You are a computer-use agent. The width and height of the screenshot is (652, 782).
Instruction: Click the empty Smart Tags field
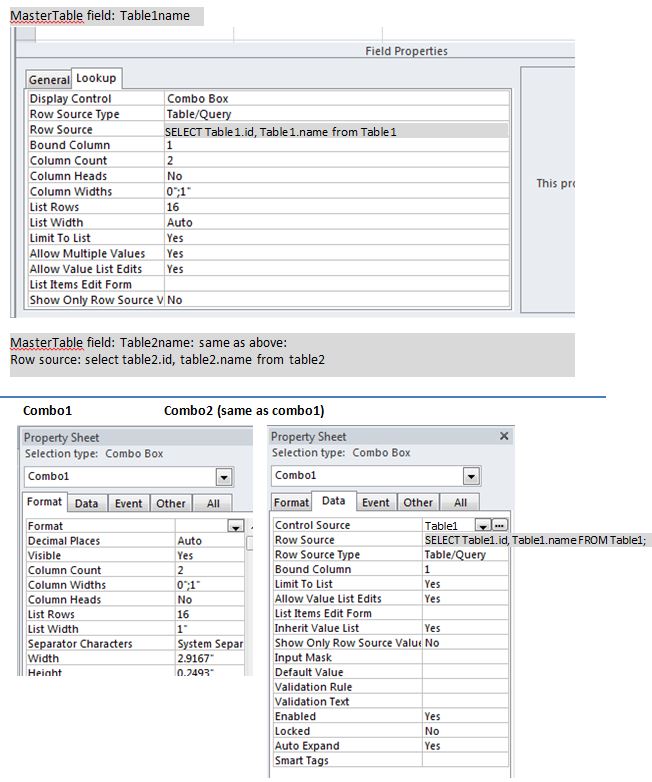pyautogui.click(x=465, y=761)
